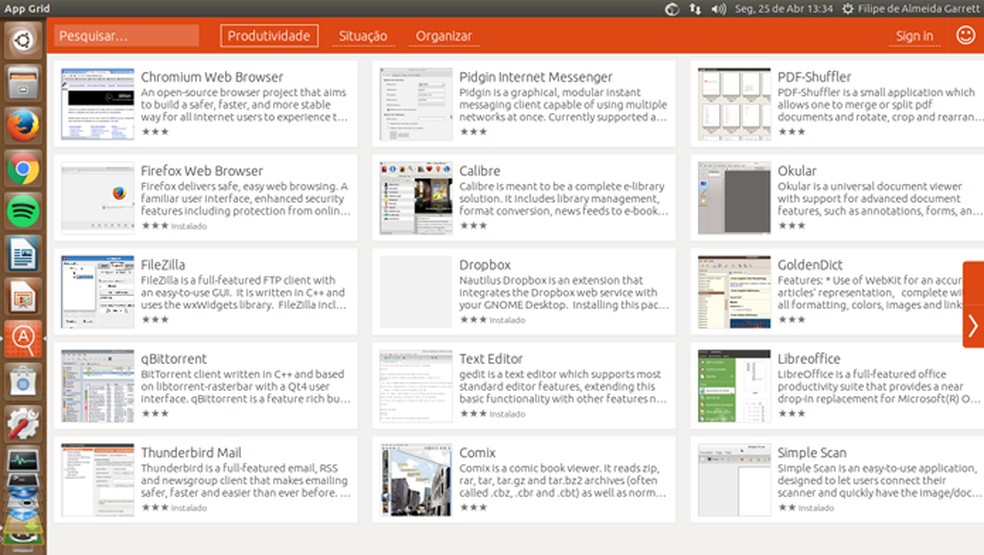Open the Simple Scan screenshot thumbnail
Image resolution: width=984 pixels, height=555 pixels.
point(734,480)
